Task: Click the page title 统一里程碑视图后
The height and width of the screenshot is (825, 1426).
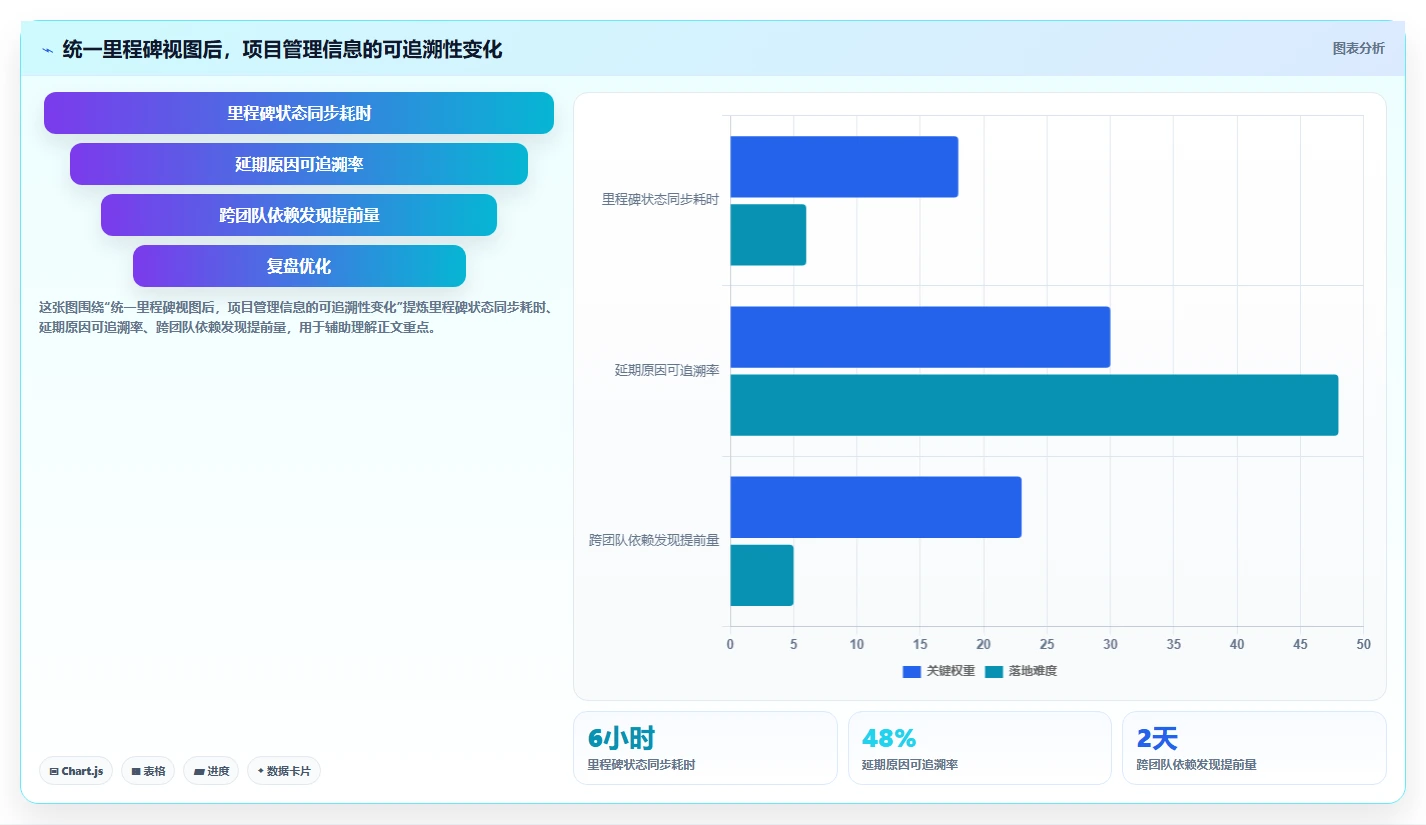Action: click(282, 49)
